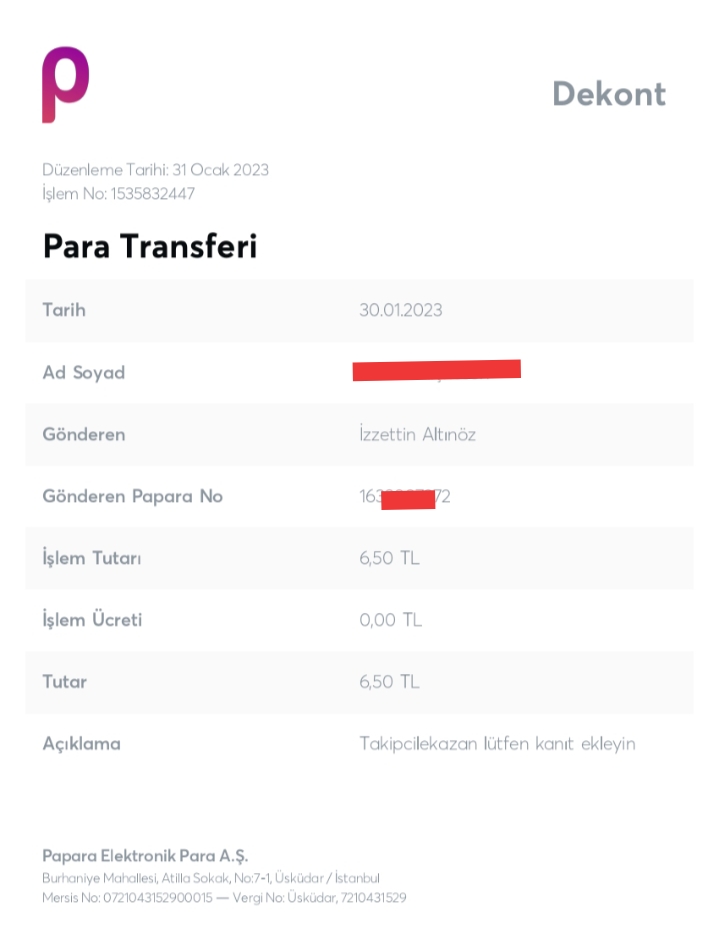Click the purple Papara logo
This screenshot has height=948, width=719.
point(65,84)
